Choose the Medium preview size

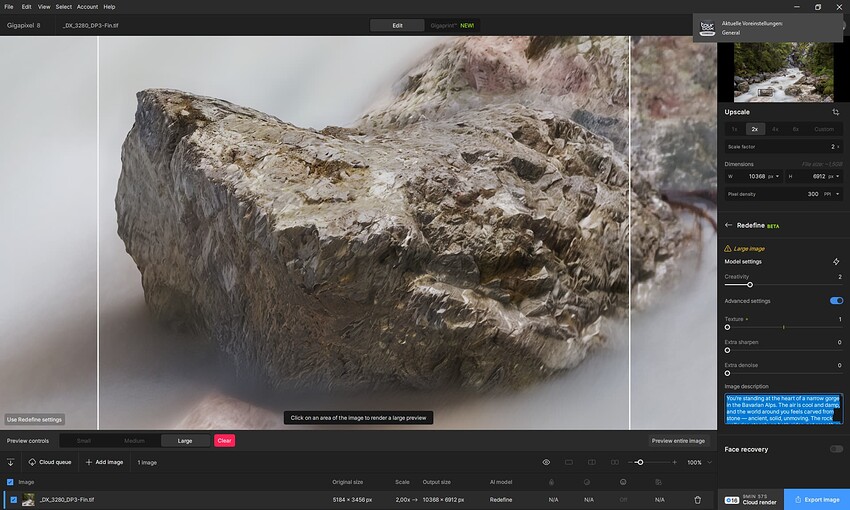click(x=134, y=441)
